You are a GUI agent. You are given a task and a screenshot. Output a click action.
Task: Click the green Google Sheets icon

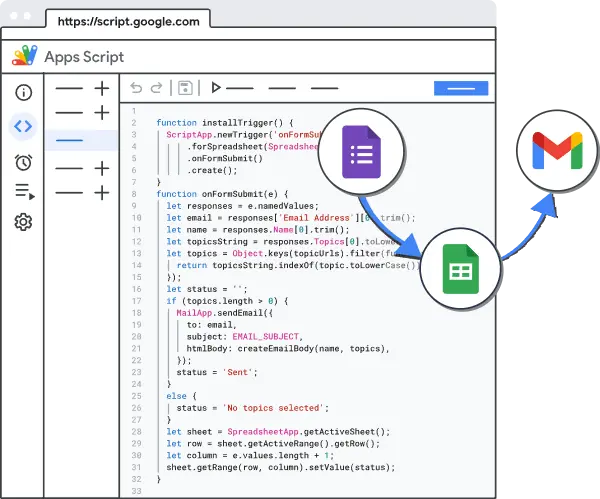[461, 269]
